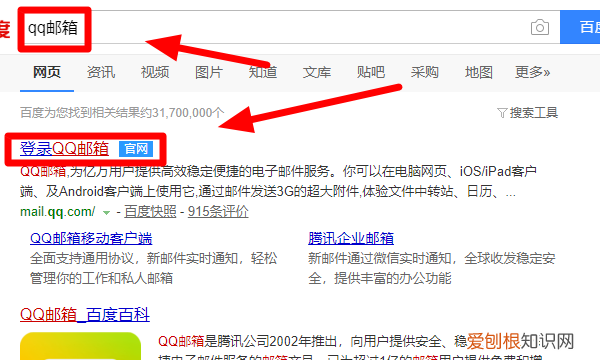
Task: Click text 新邮件通过微信实时通知，全球收发稳定安
Action: (432, 259)
